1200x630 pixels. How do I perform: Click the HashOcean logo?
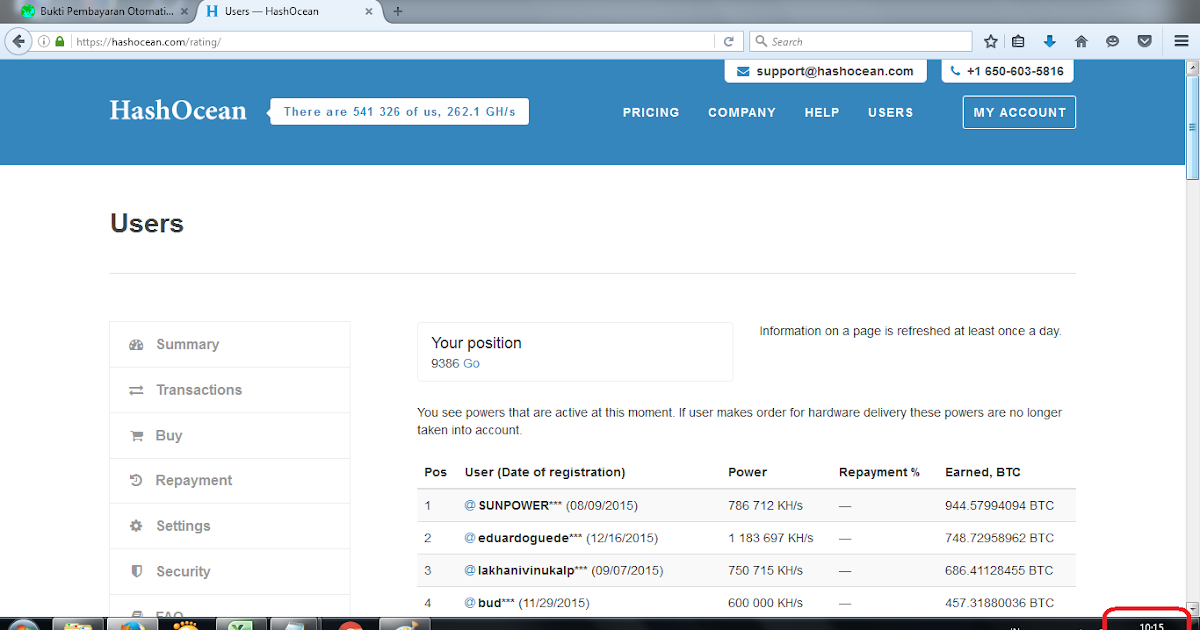pyautogui.click(x=178, y=111)
